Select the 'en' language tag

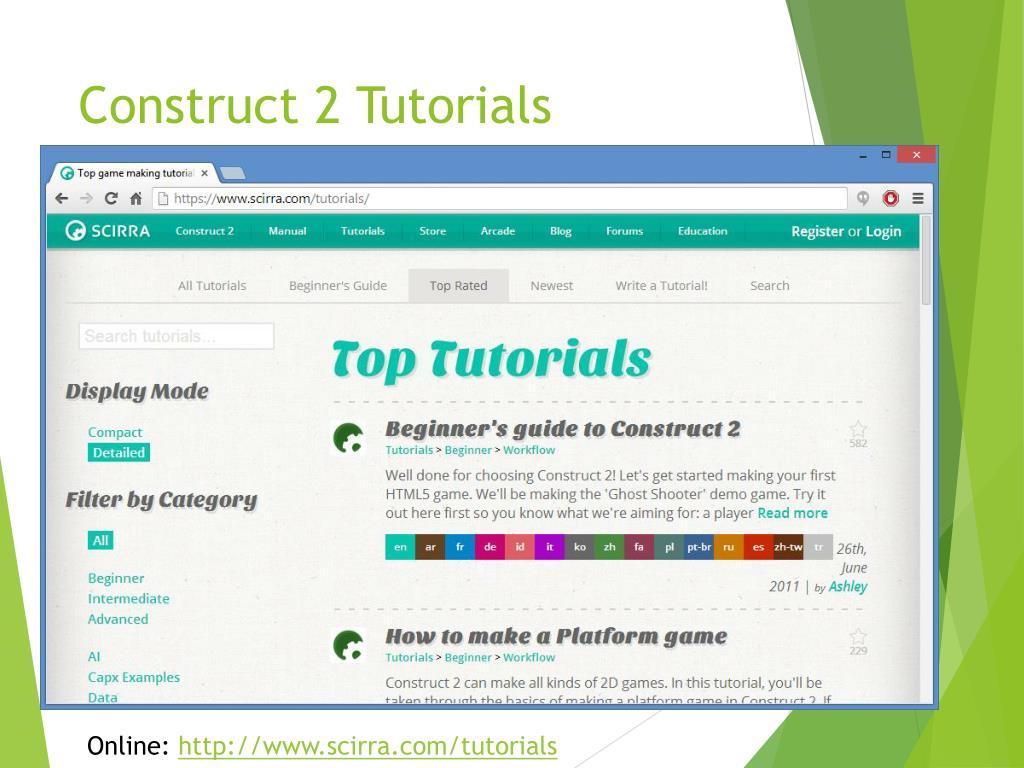(x=400, y=547)
